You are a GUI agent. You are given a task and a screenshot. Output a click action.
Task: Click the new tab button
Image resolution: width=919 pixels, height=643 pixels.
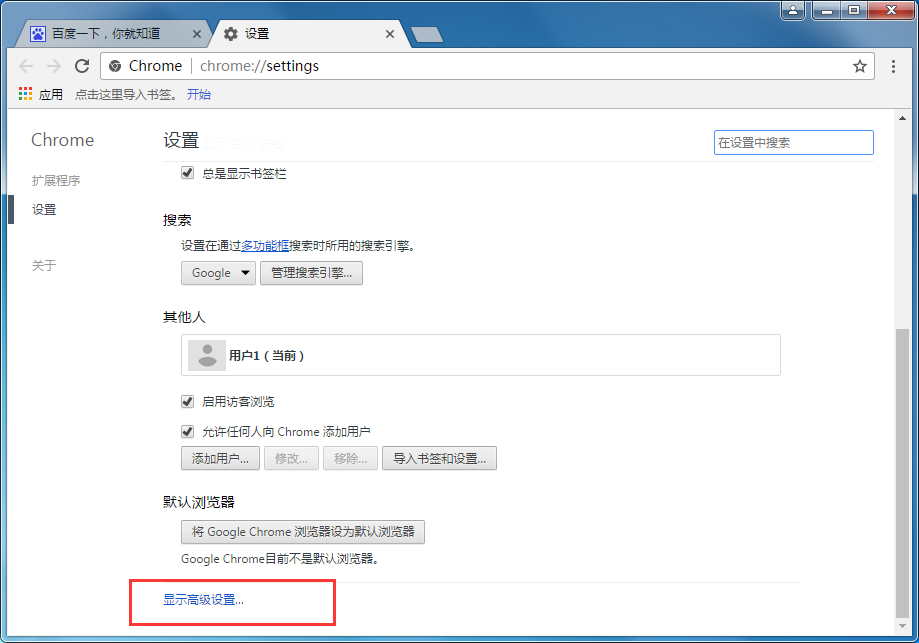pyautogui.click(x=427, y=35)
